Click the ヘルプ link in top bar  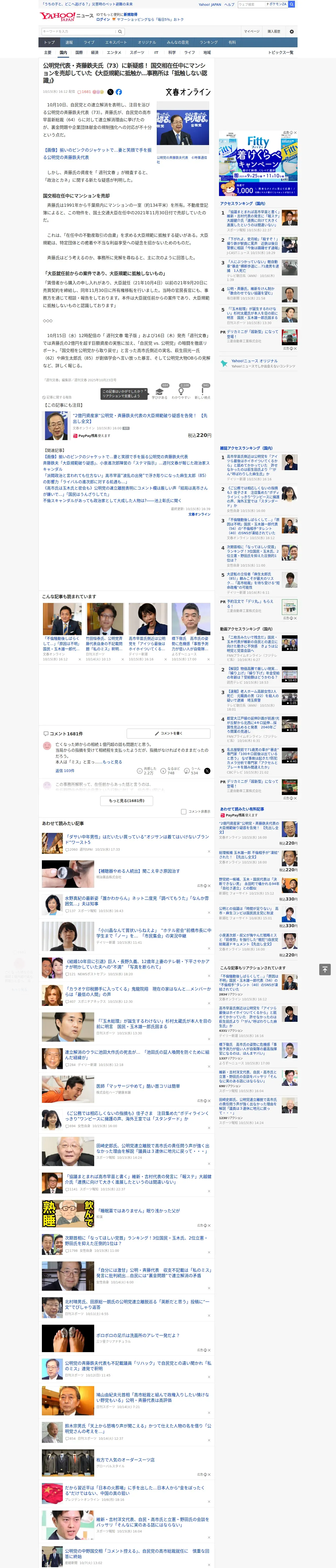point(229,4)
